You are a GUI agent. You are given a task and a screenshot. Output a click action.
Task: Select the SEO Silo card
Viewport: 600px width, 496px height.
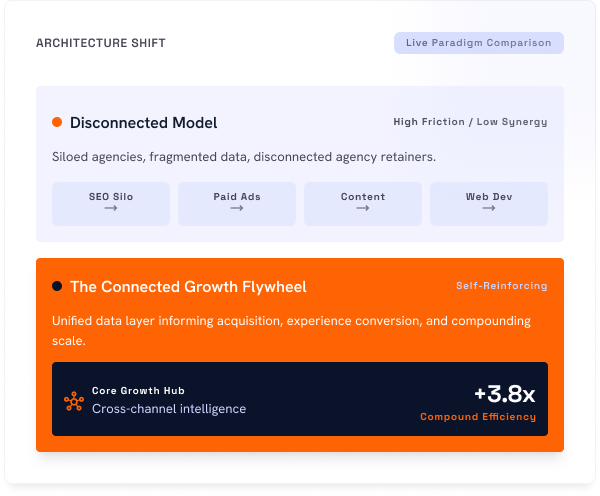111,204
